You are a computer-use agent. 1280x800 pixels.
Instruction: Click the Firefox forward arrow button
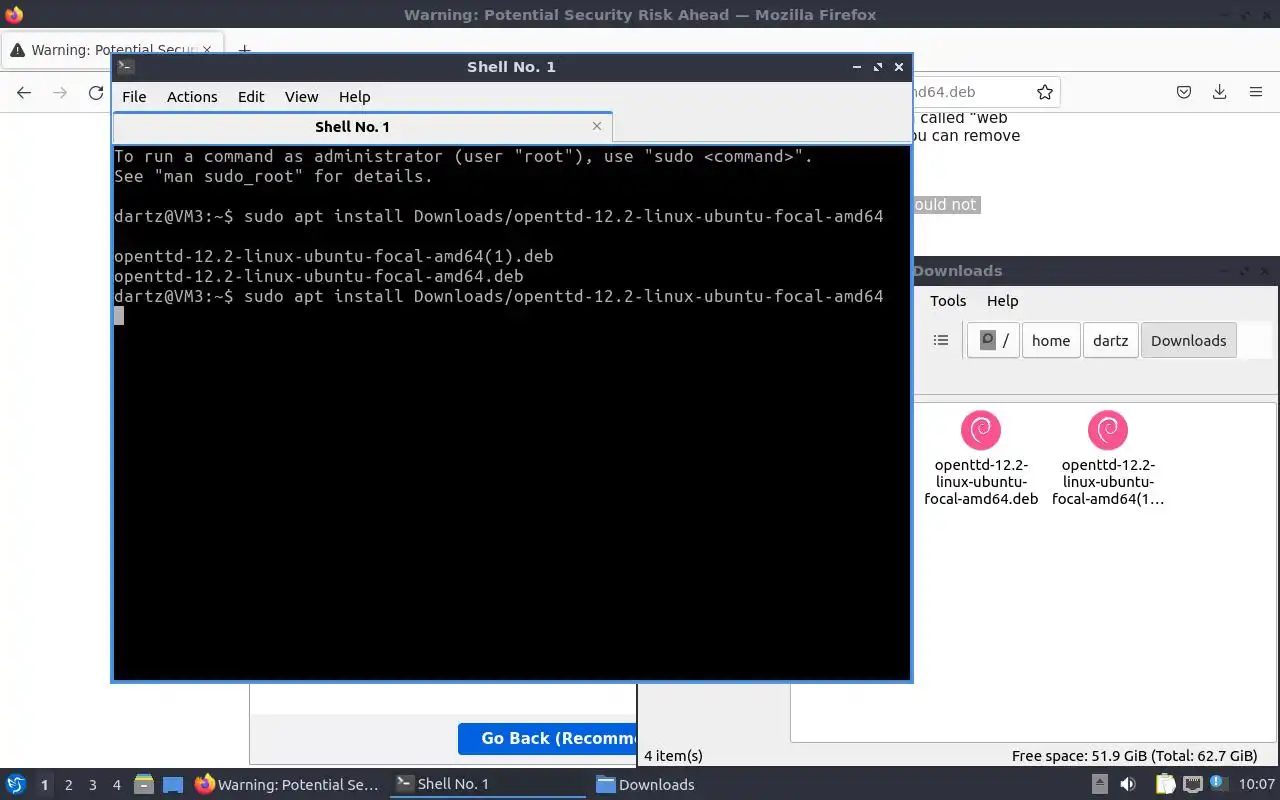coord(60,92)
